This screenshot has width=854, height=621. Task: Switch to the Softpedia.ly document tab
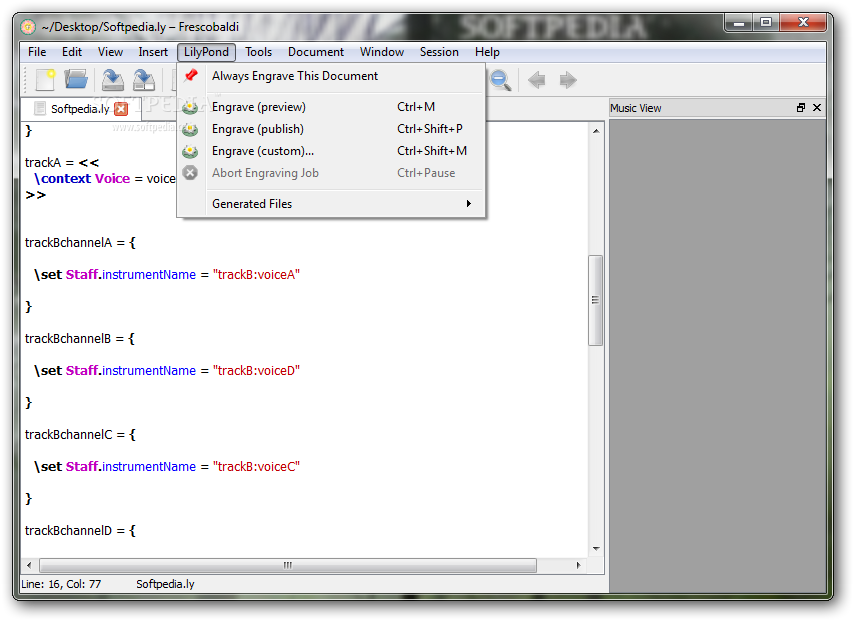click(80, 109)
